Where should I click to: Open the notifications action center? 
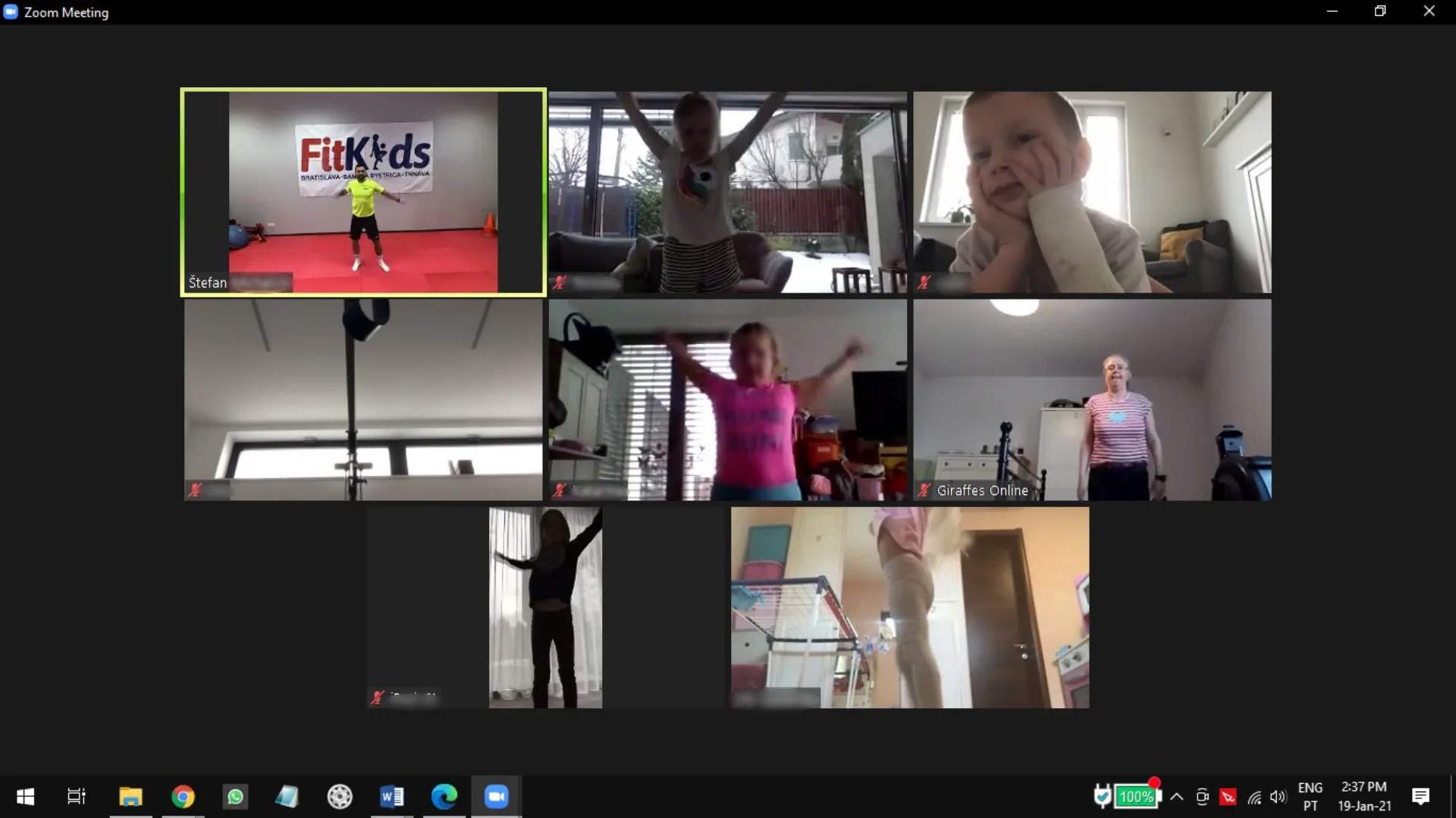1420,797
